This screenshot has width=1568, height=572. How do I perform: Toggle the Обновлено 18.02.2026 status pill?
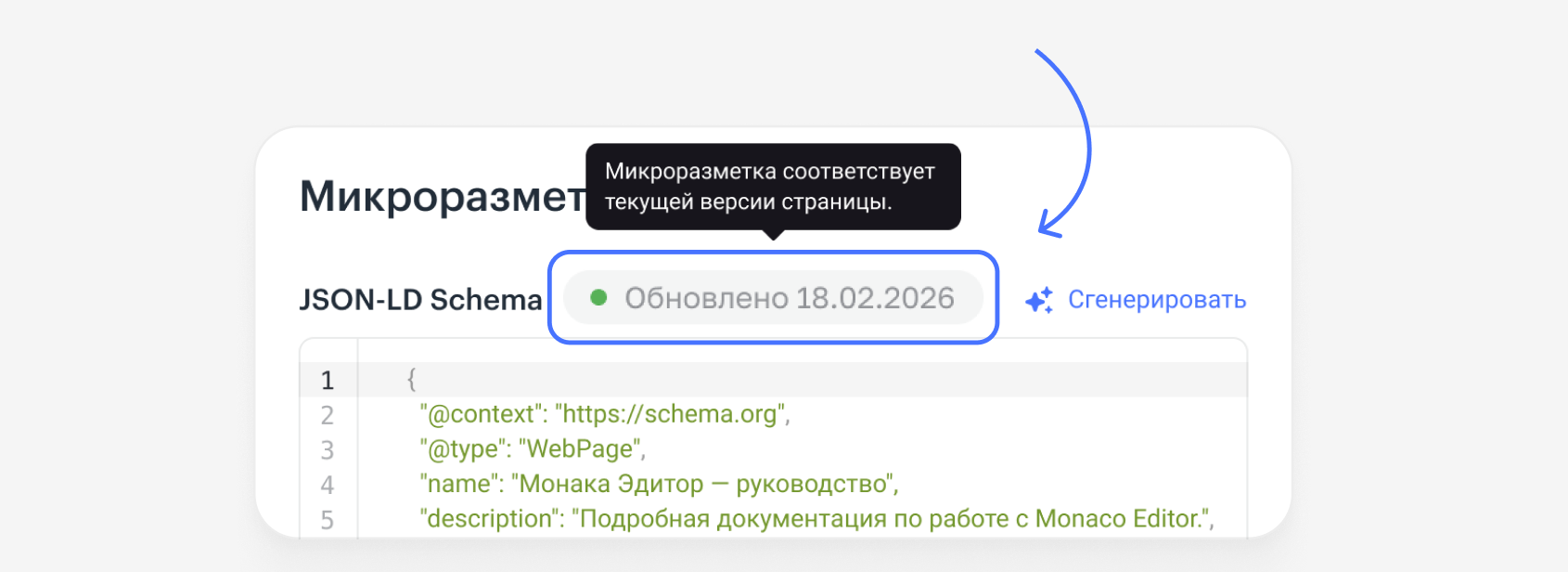[773, 297]
